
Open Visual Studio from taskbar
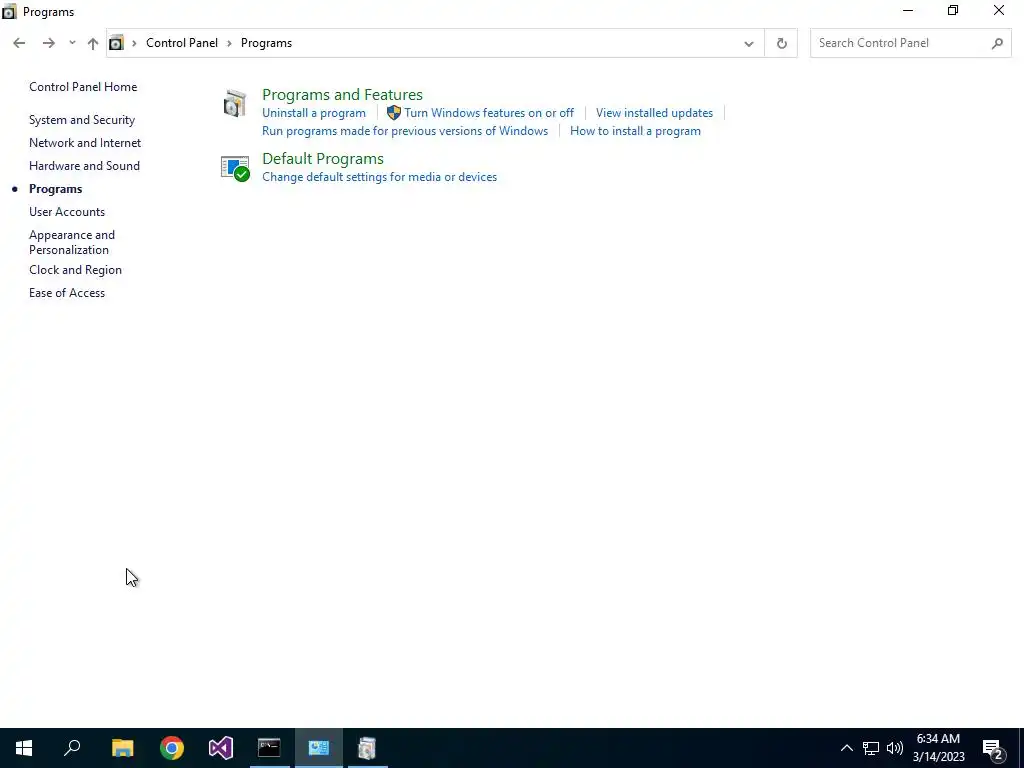click(x=221, y=748)
